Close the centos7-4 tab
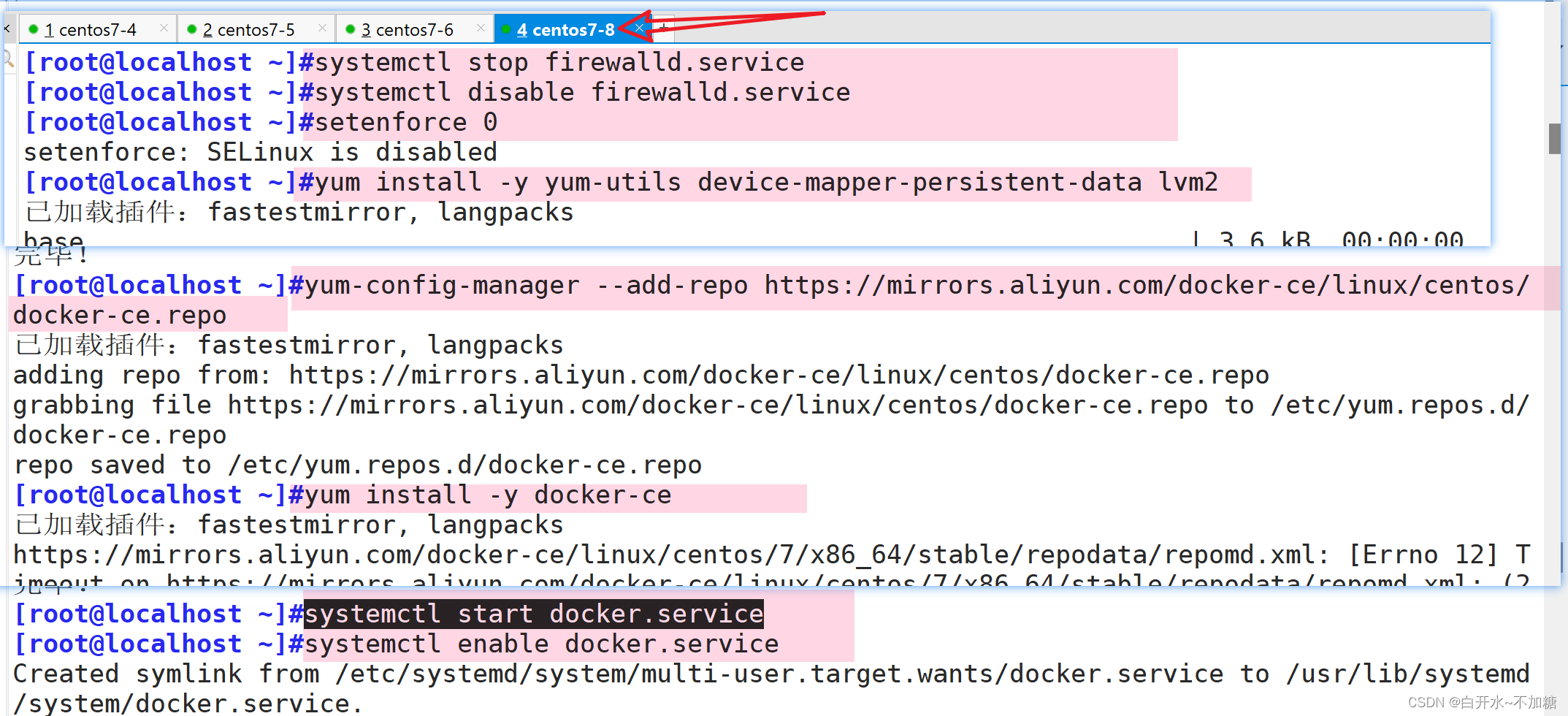The height and width of the screenshot is (716, 1568). pos(164,28)
